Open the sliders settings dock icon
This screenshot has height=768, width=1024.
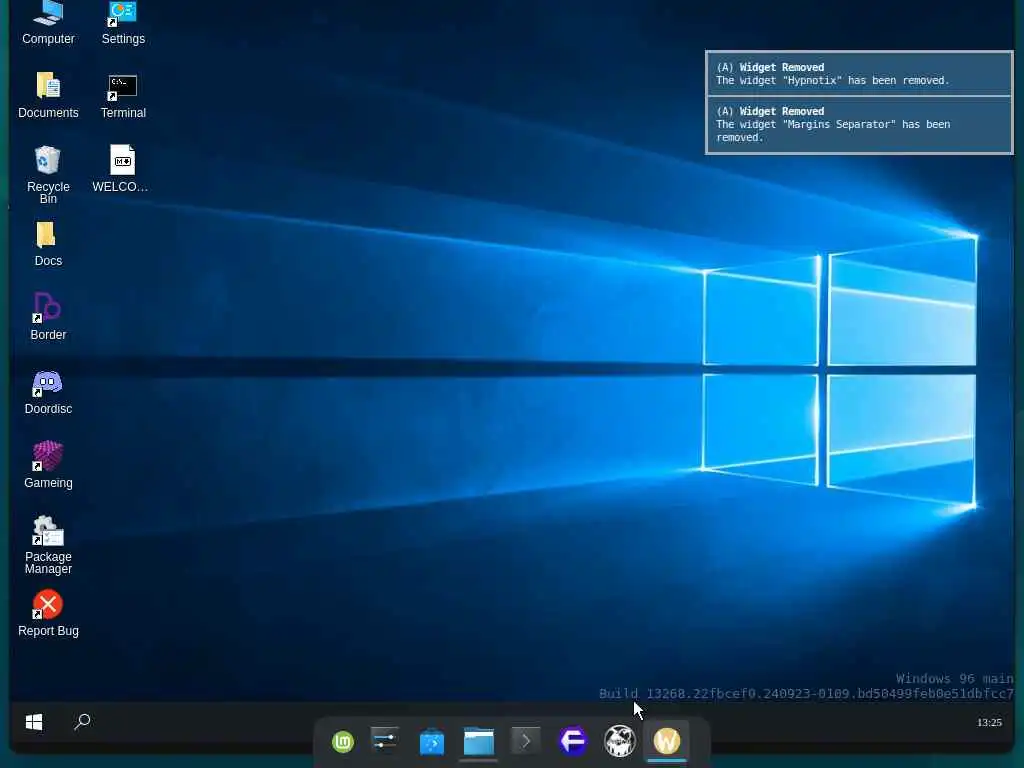(385, 741)
